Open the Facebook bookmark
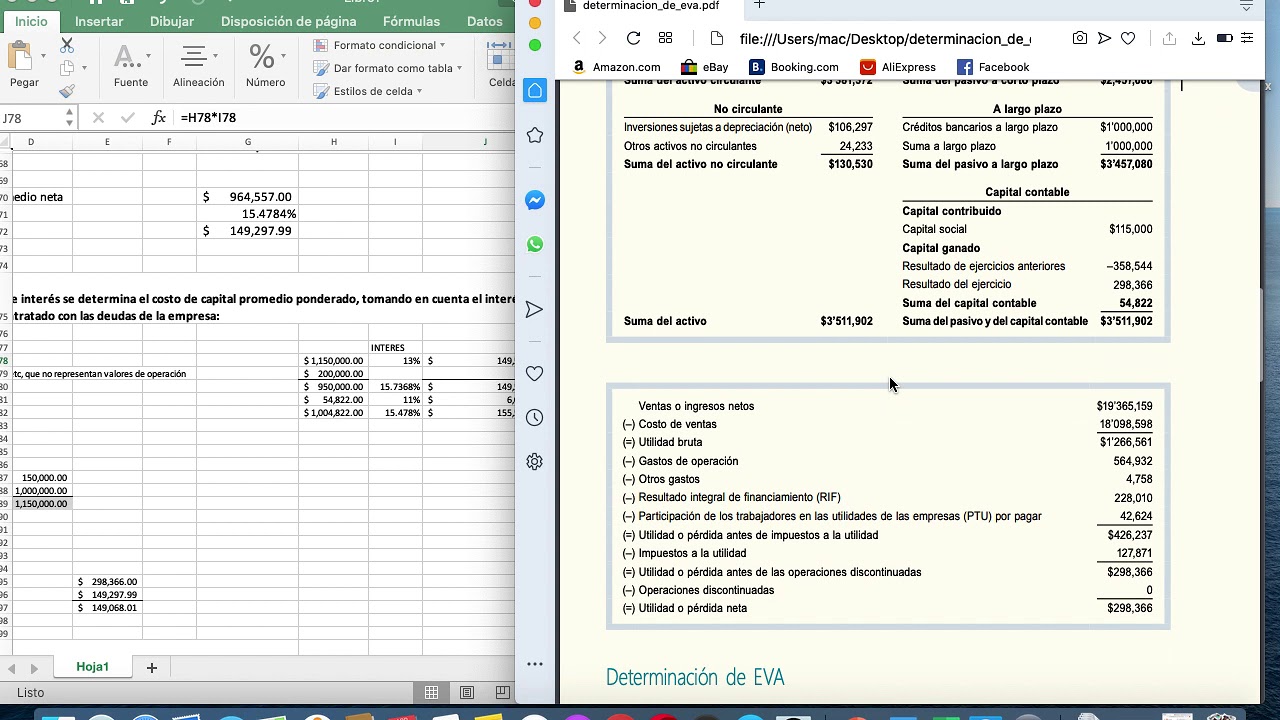The height and width of the screenshot is (720, 1280). tap(993, 67)
